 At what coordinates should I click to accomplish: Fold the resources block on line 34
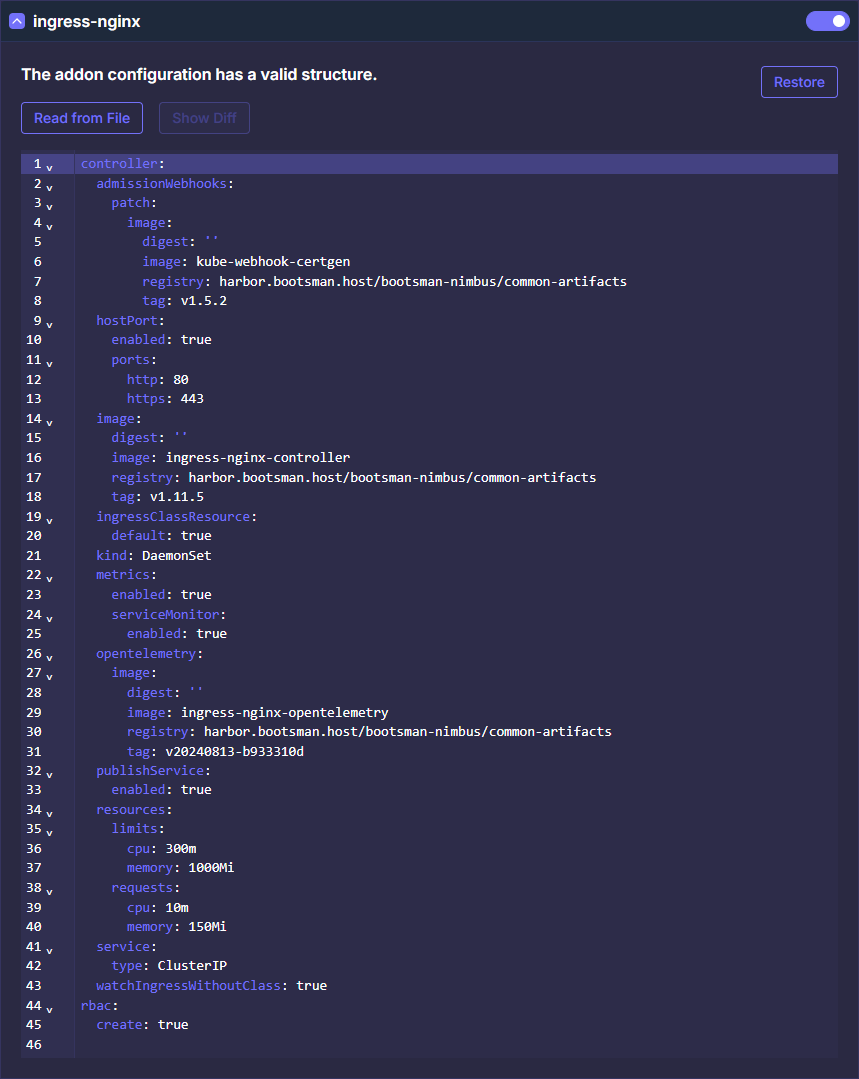tap(49, 813)
